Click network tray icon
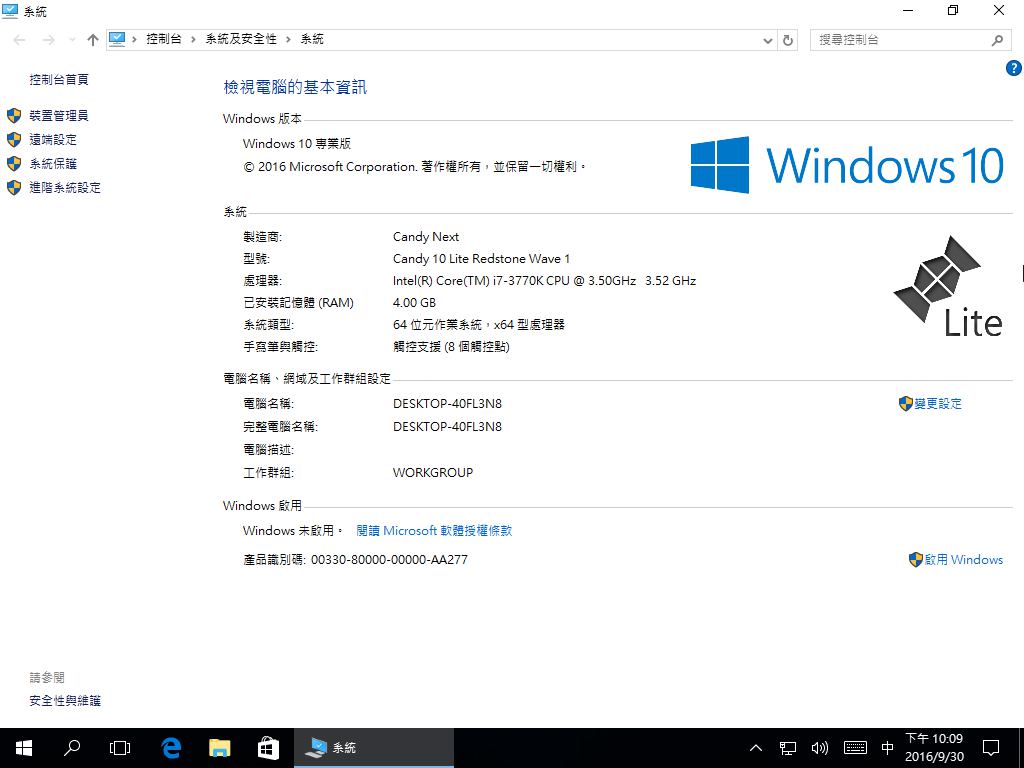The image size is (1024, 768). pos(788,748)
